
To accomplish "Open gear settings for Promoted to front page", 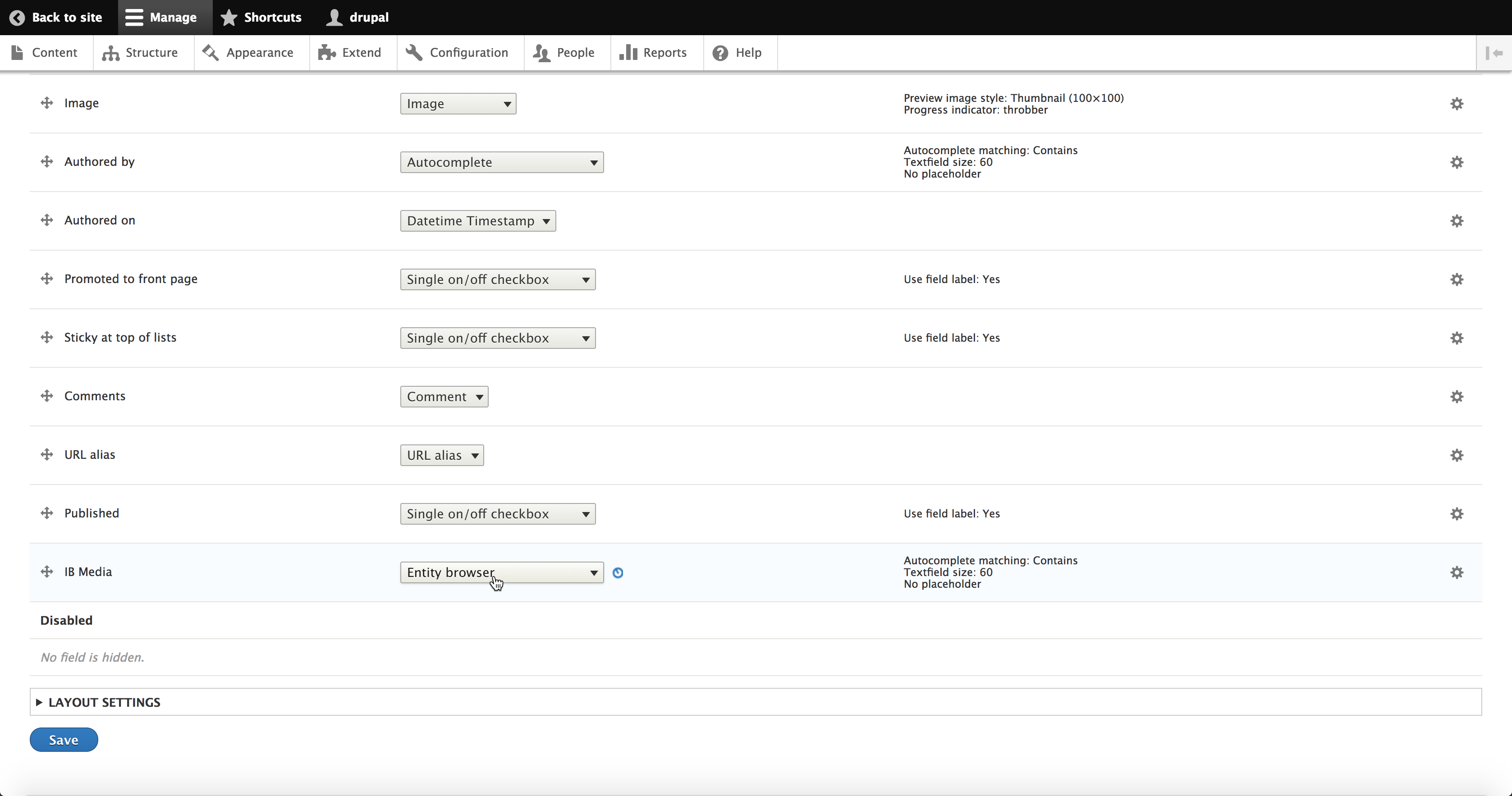I will click(x=1456, y=279).
